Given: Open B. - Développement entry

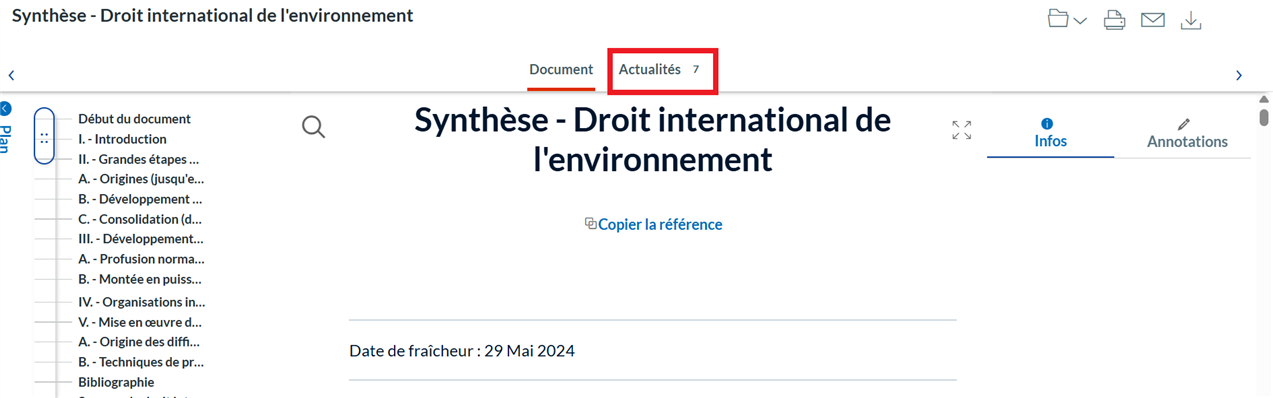Looking at the screenshot, I should click(x=140, y=199).
